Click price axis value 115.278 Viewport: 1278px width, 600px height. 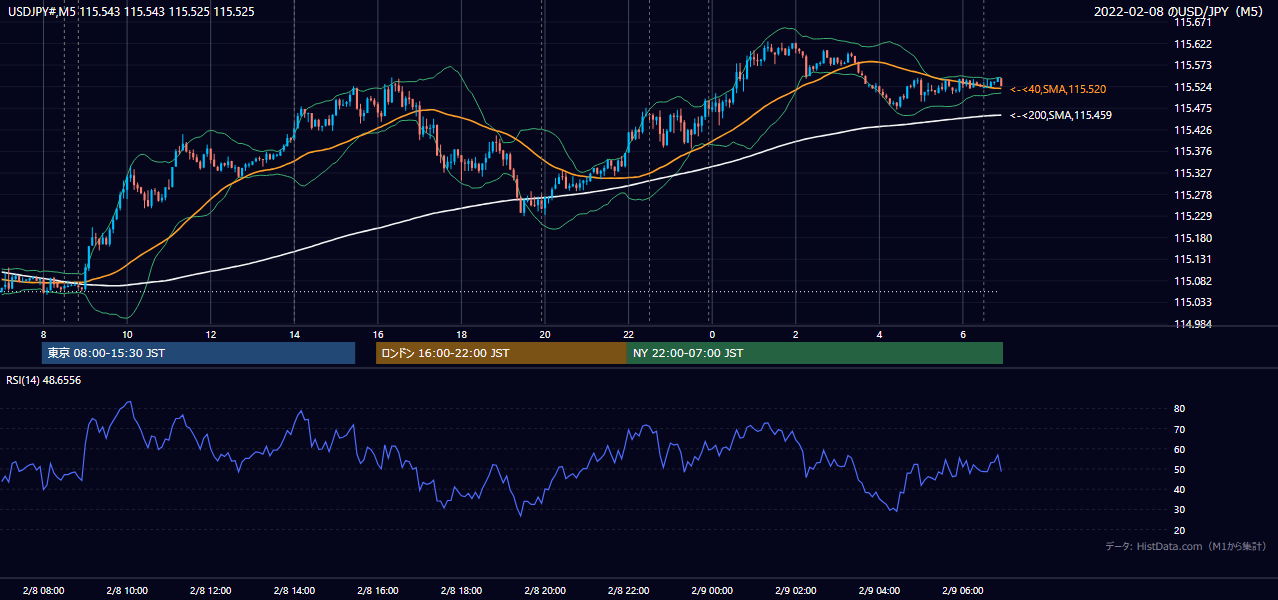pos(1192,195)
